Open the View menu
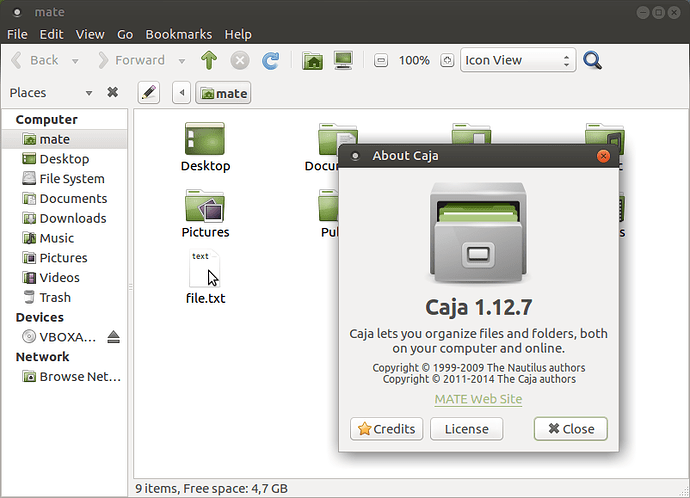The width and height of the screenshot is (690, 498). pyautogui.click(x=90, y=34)
